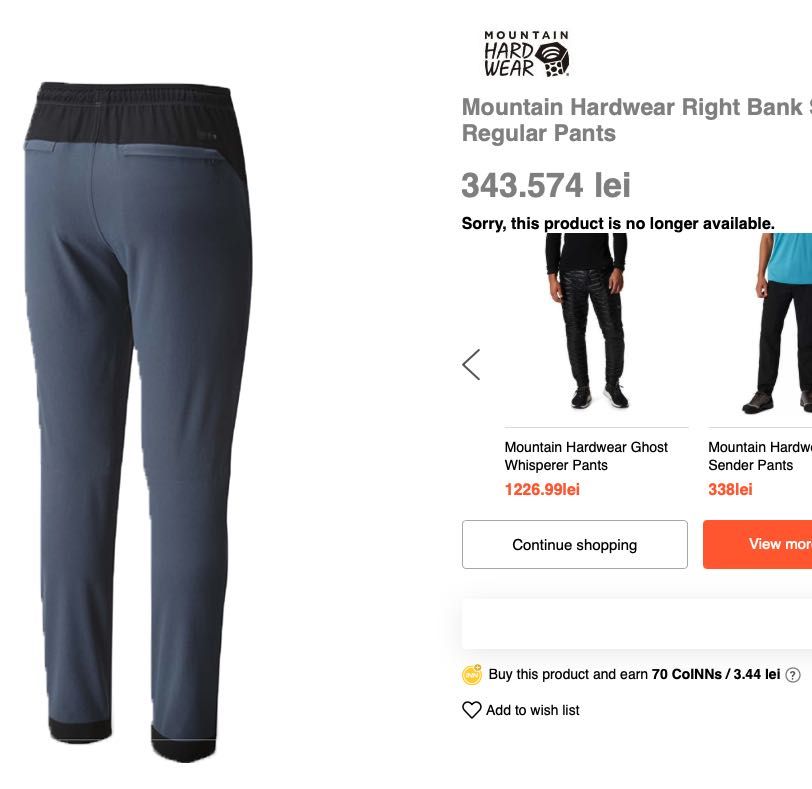Click the Right Bank Regular Pants title
Viewport: 812px width, 789px height.
point(636,120)
